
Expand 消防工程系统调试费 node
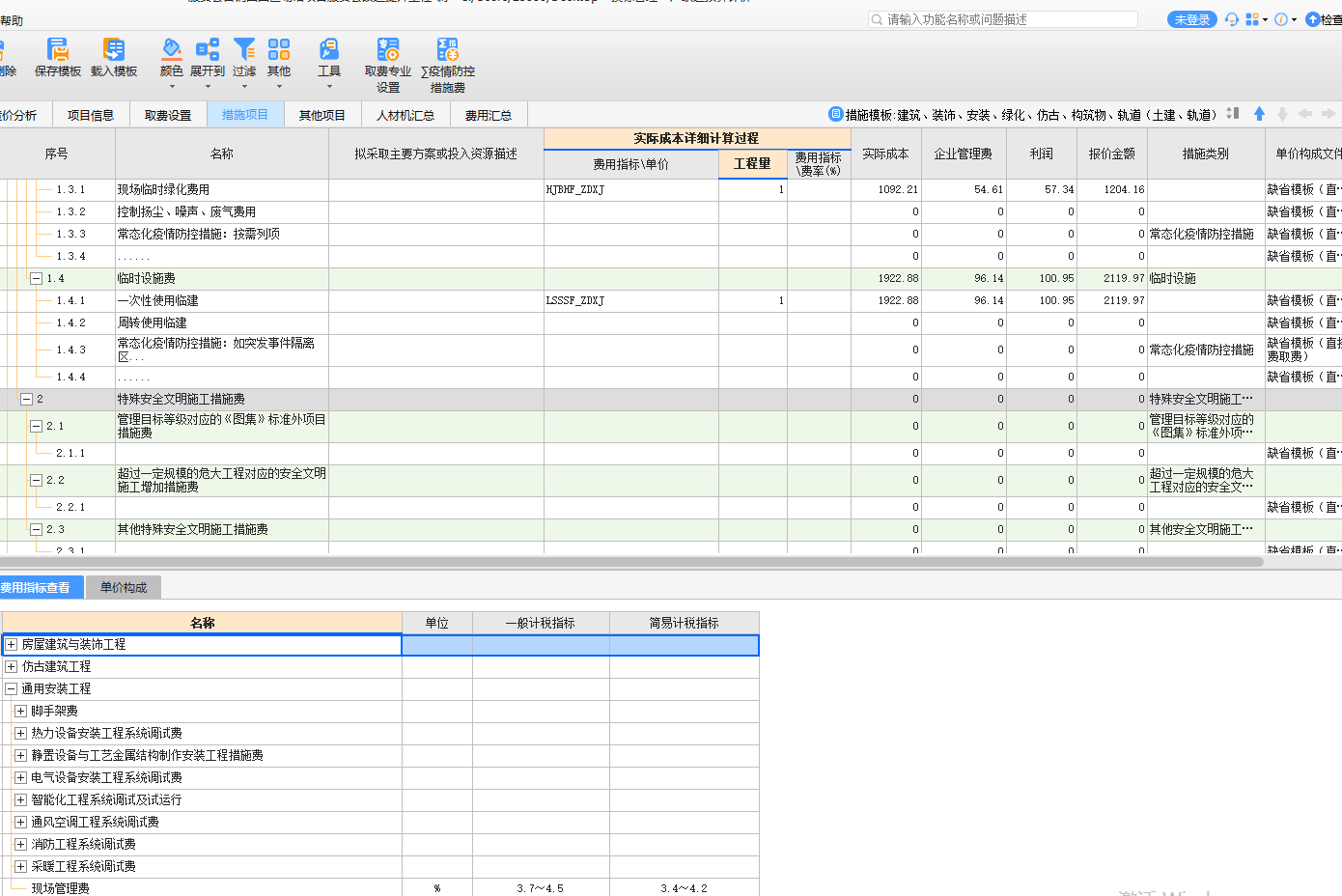(x=20, y=844)
